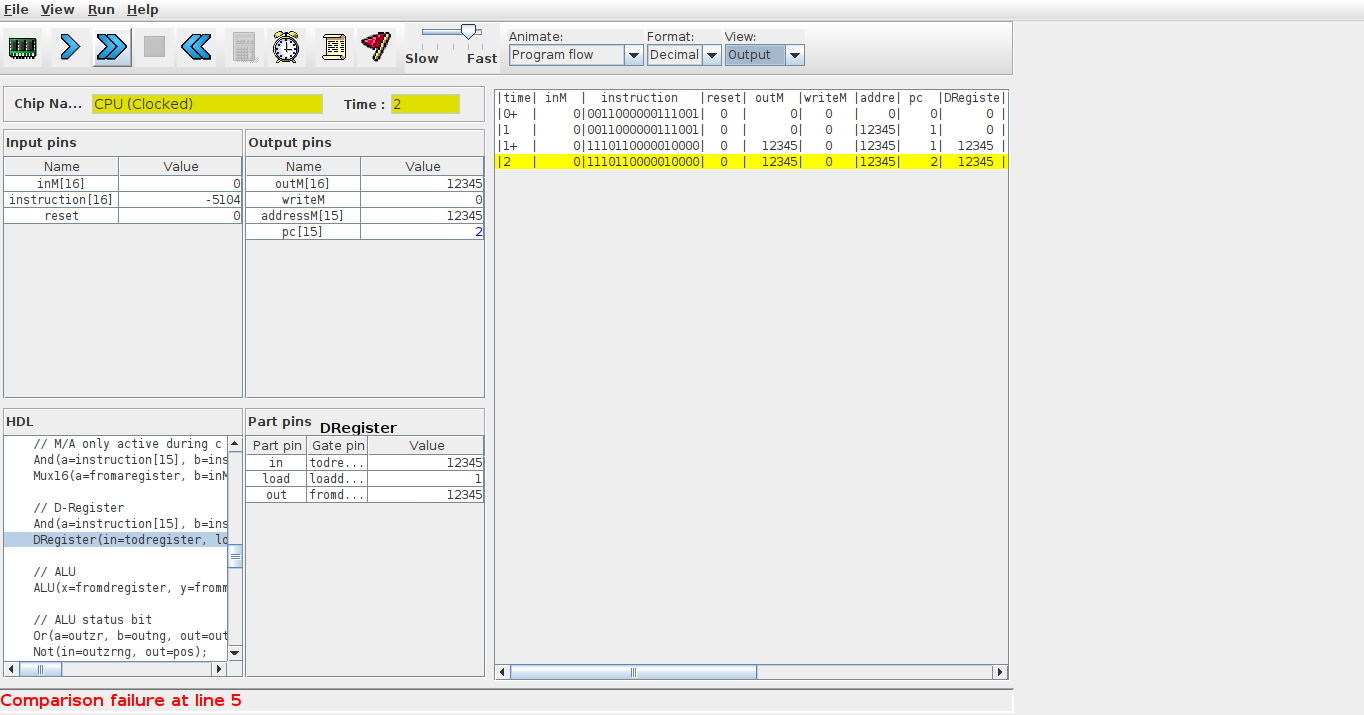Click the calculator Eval icon
Screen dimensions: 1364x715
pos(244,47)
